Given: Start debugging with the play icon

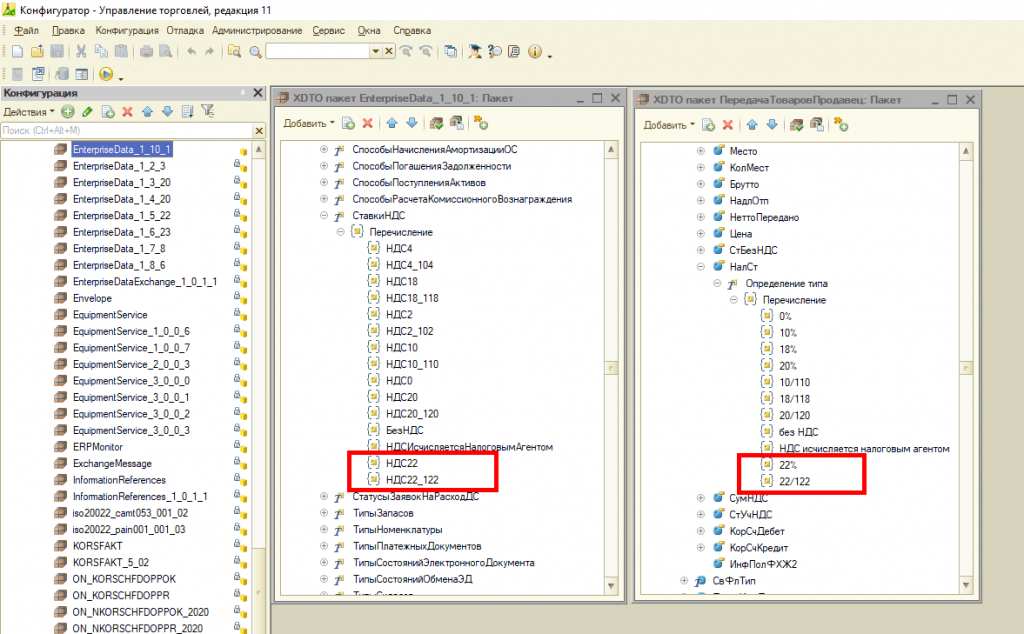Looking at the screenshot, I should [106, 74].
